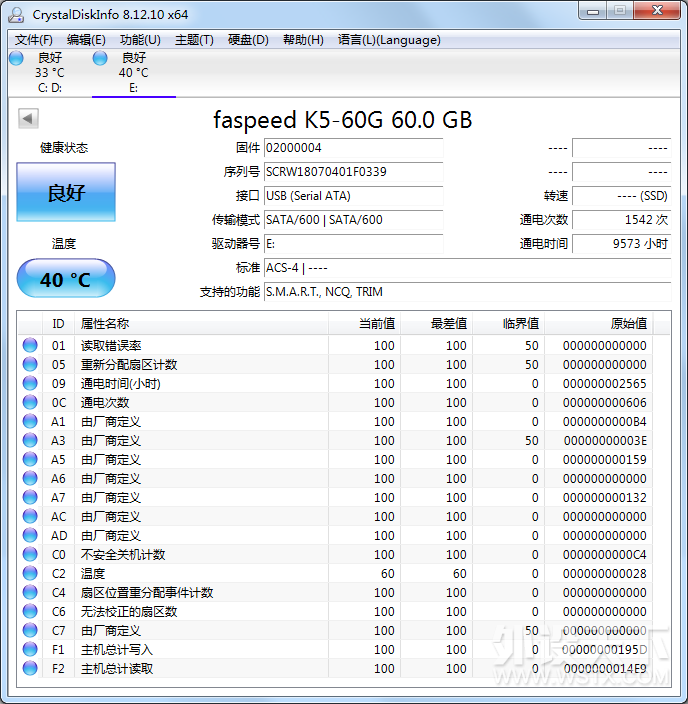Click the power-on count field 1542 次

point(622,220)
